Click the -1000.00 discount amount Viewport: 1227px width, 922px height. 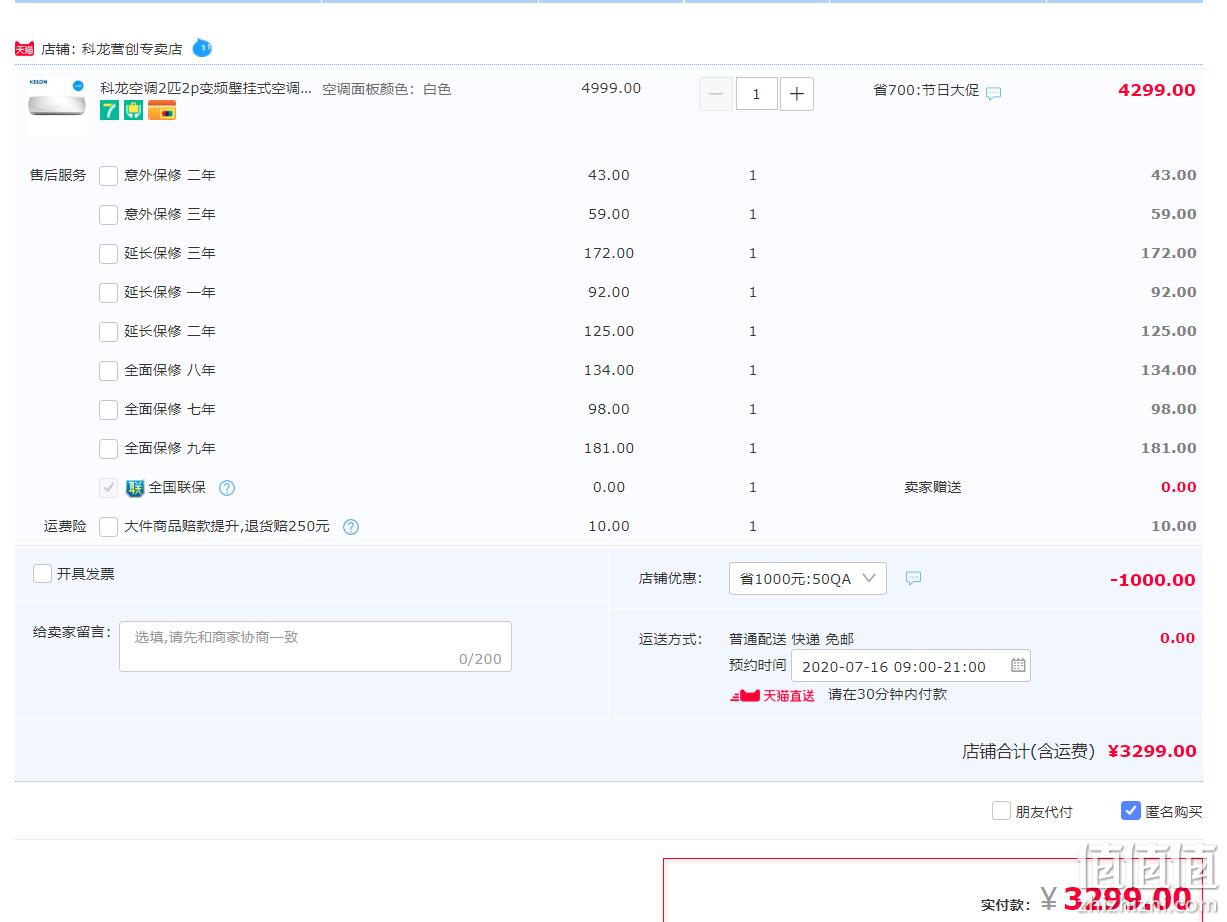click(1153, 580)
